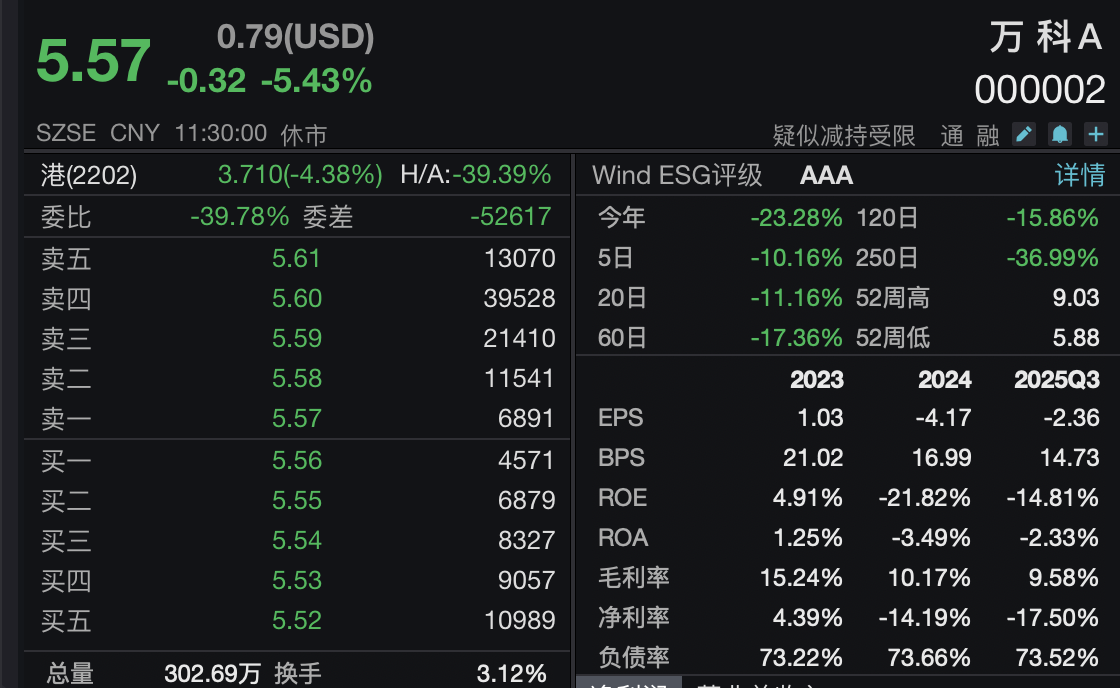
Task: Click the 2025Q3 column header
Action: point(1056,380)
